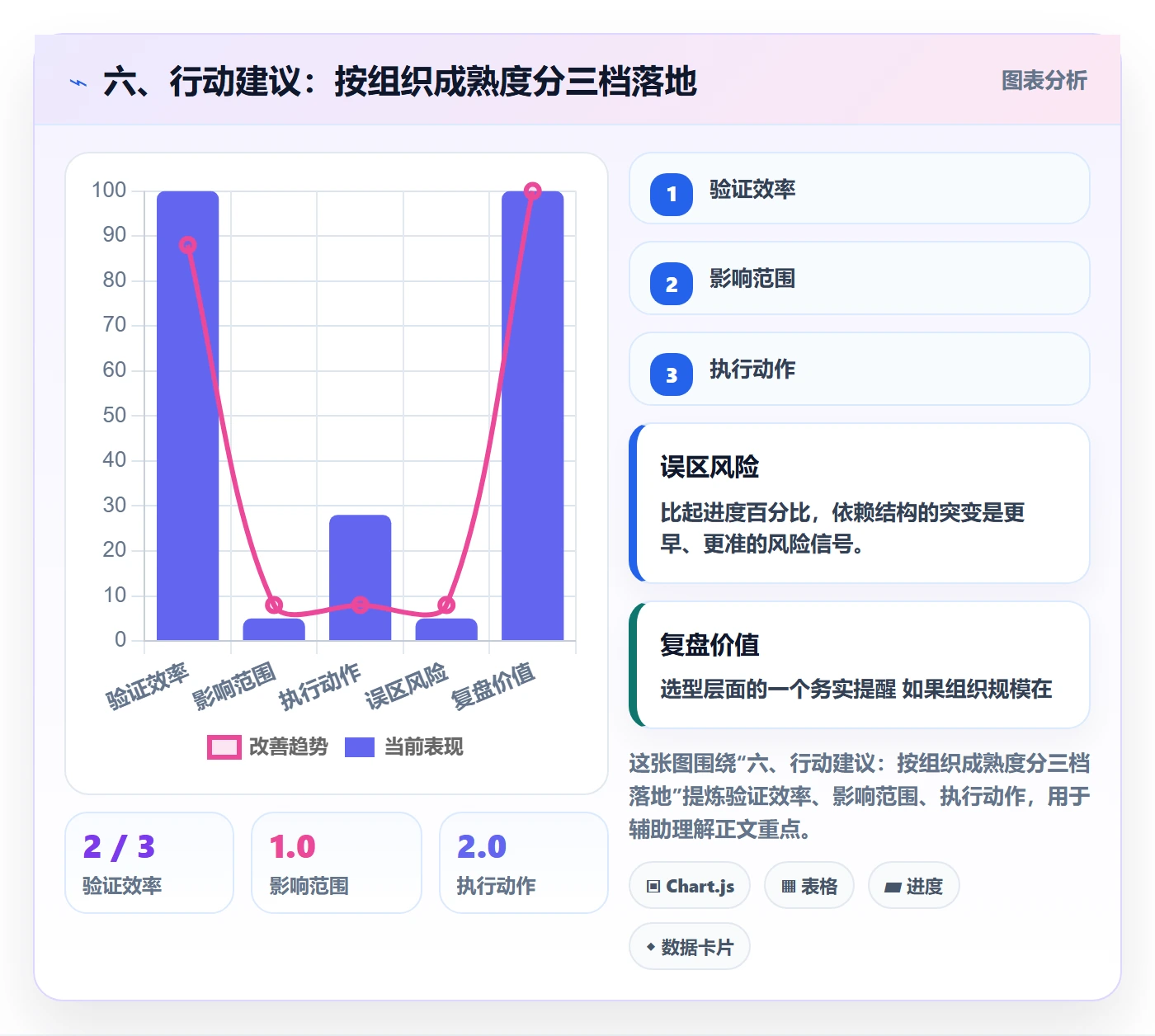Click the 影响范围 bar in chart
Screen dimensions: 1155x1036
274,629
